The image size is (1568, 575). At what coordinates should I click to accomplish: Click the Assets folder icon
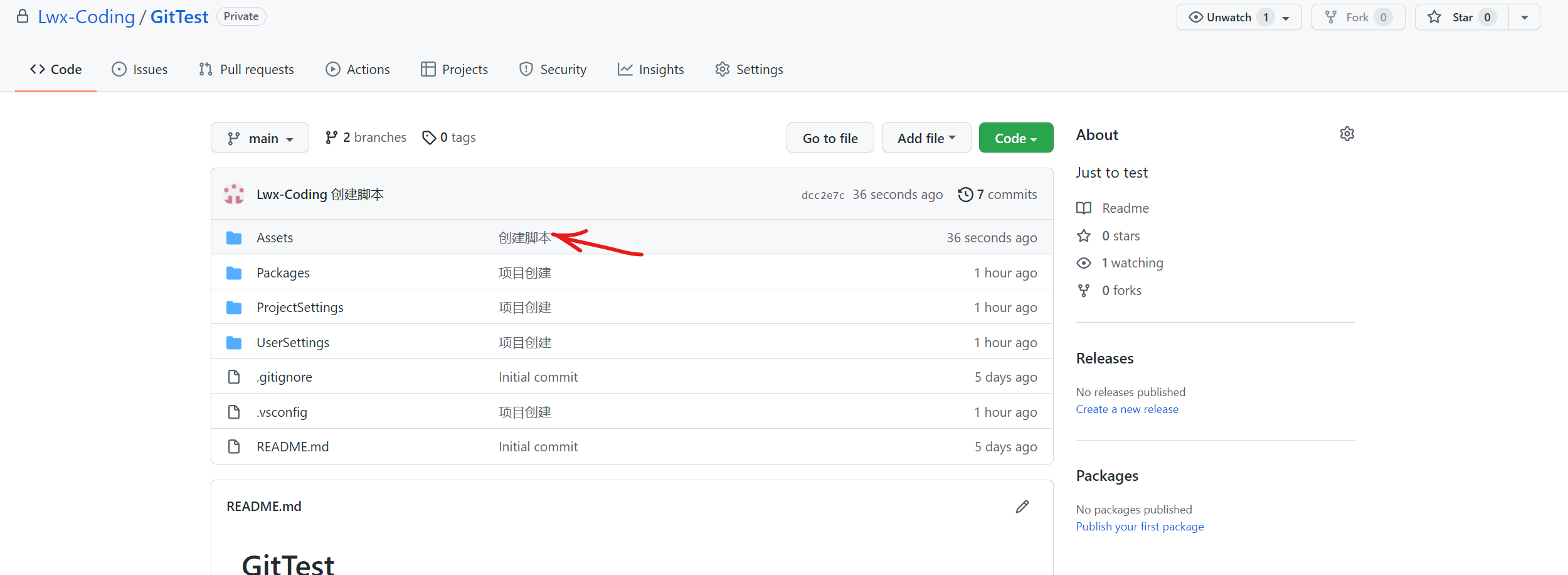point(234,237)
